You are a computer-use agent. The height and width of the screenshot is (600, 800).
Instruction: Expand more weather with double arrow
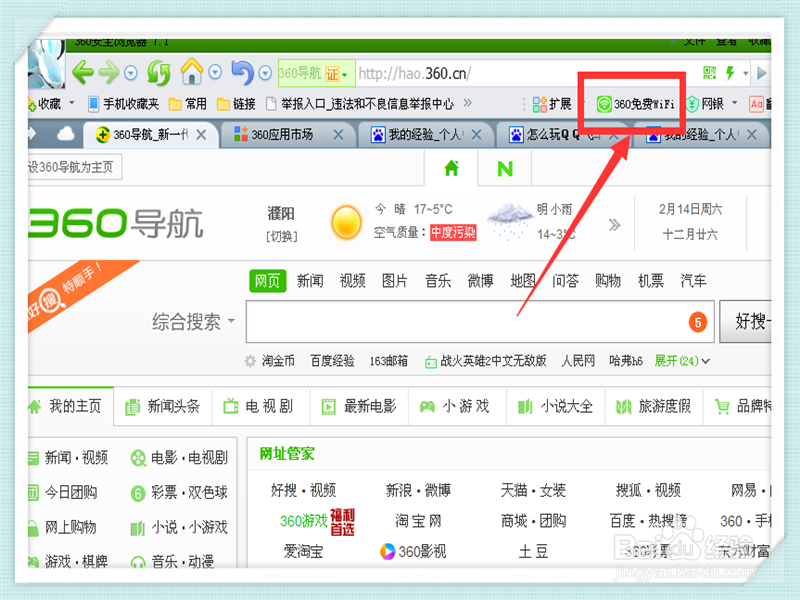[614, 224]
